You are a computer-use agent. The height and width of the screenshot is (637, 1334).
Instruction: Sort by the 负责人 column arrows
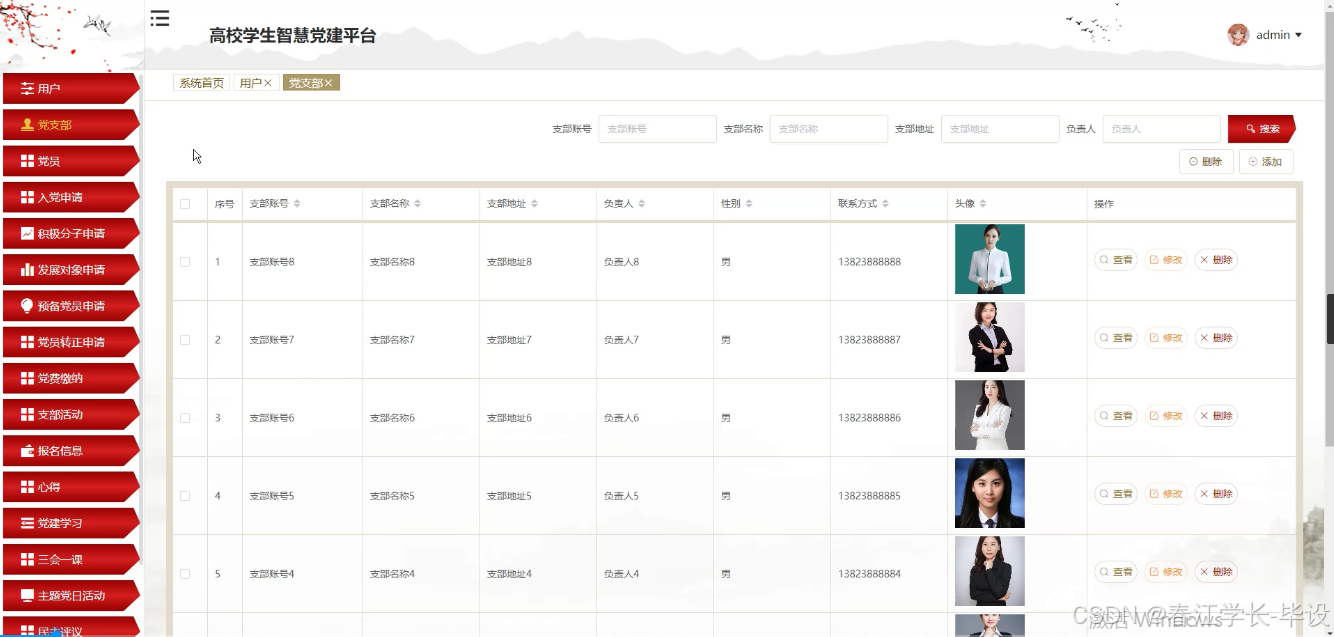coord(642,204)
